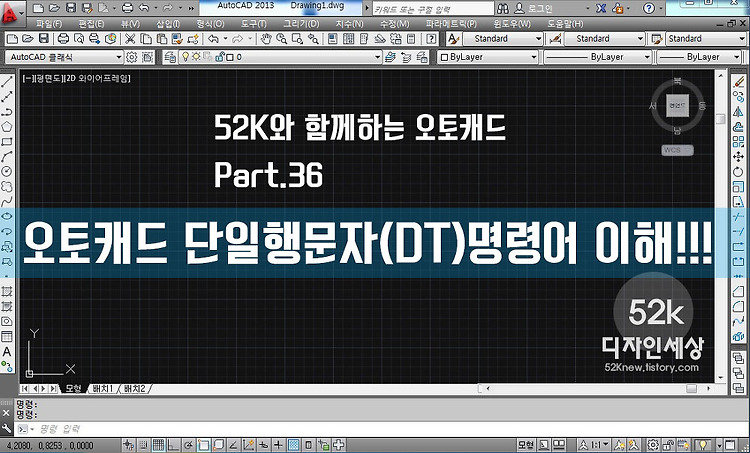Activate the Pan hand tool
This screenshot has height=453, width=750.
(267, 39)
